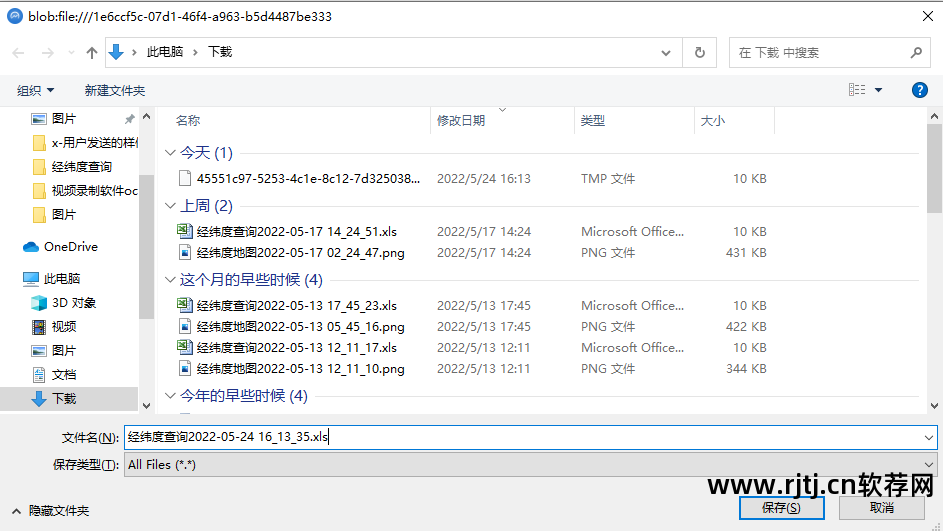Collapse the 上周 (2) group
943x531 pixels.
tap(170, 206)
